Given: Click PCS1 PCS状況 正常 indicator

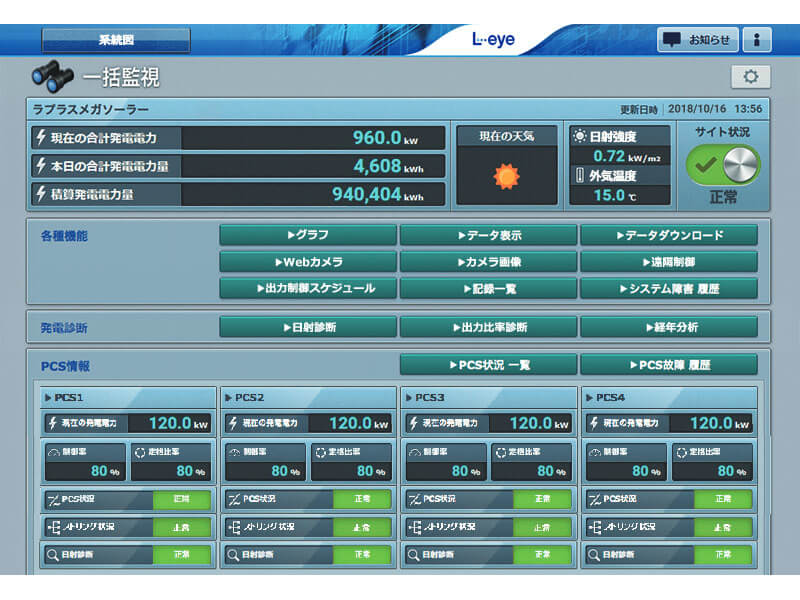Looking at the screenshot, I should (181, 499).
